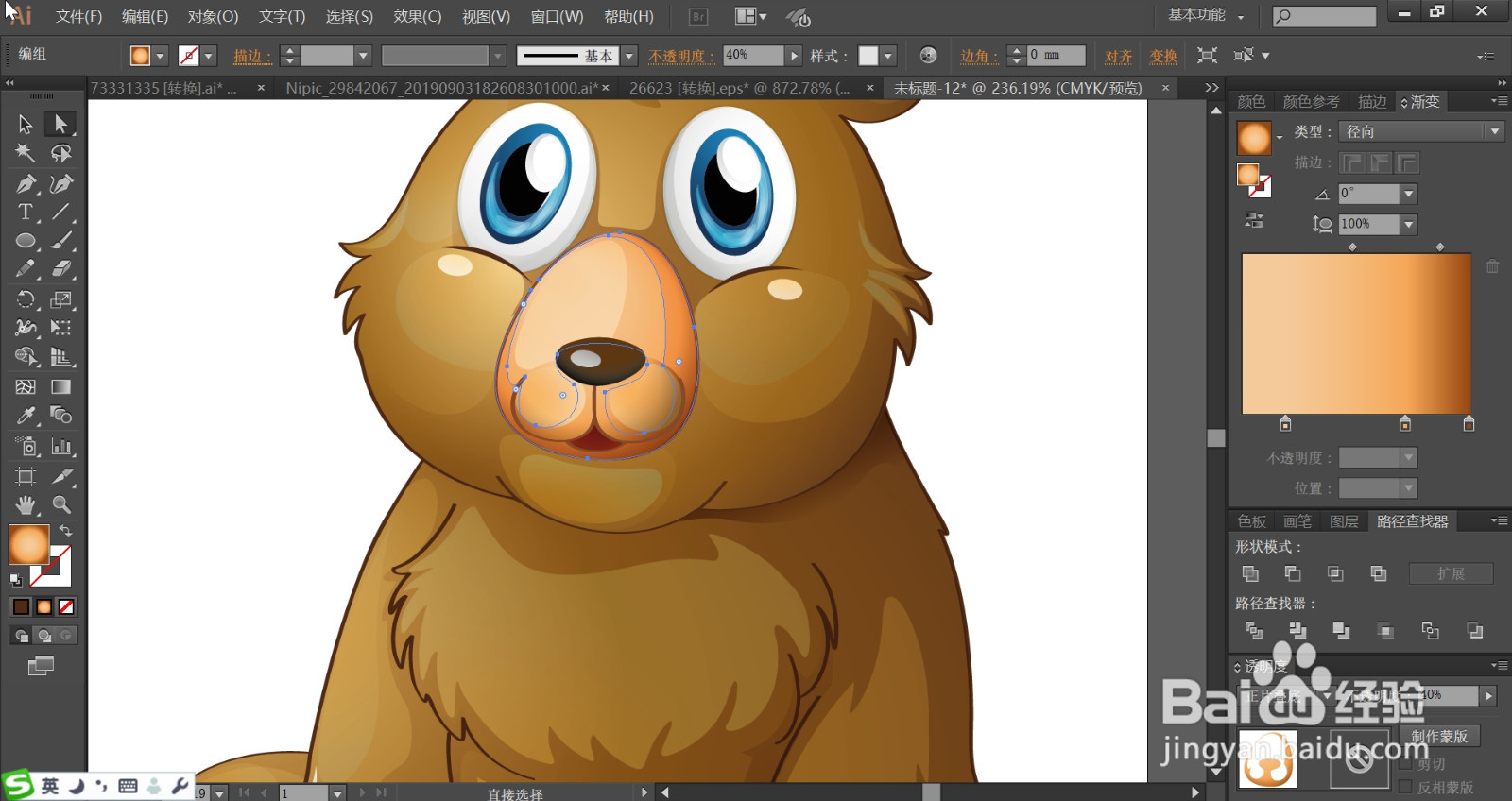Switch to the 颜色参考 panel tab
The height and width of the screenshot is (801, 1512).
click(x=1312, y=102)
